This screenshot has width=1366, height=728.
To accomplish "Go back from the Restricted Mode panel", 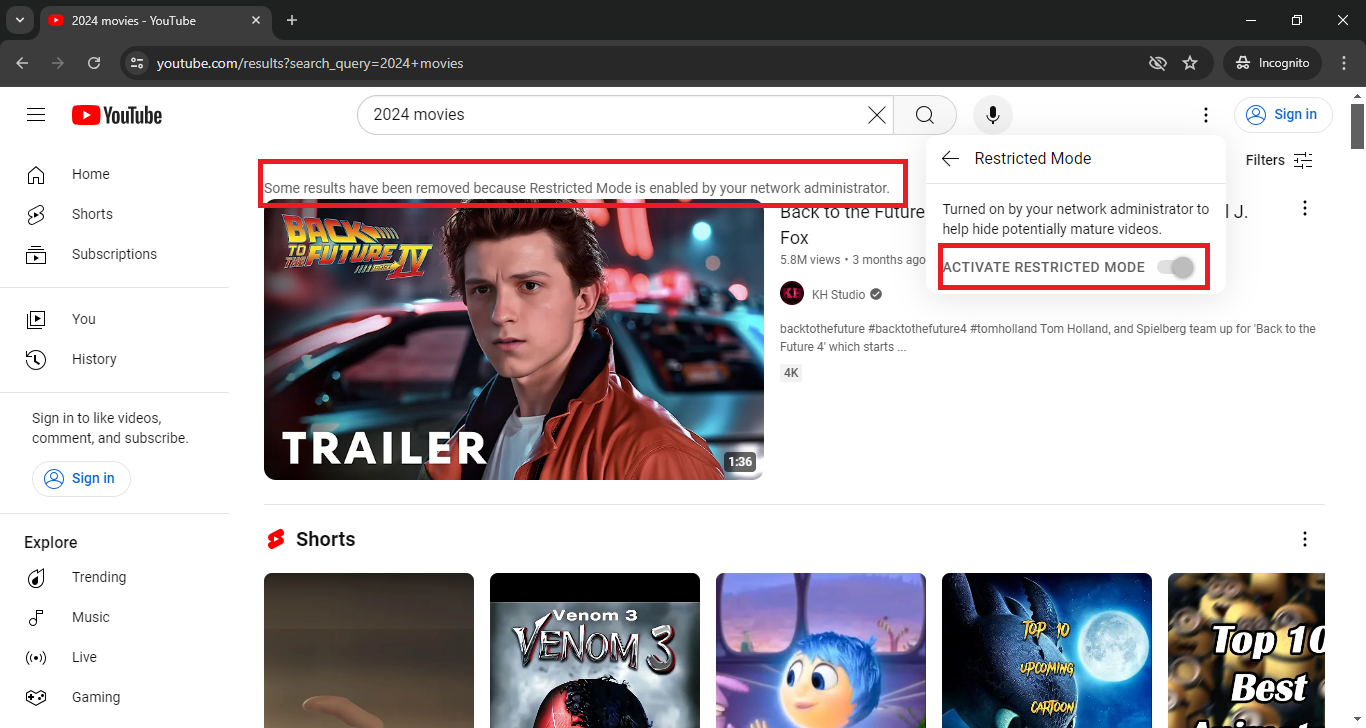I will (950, 159).
